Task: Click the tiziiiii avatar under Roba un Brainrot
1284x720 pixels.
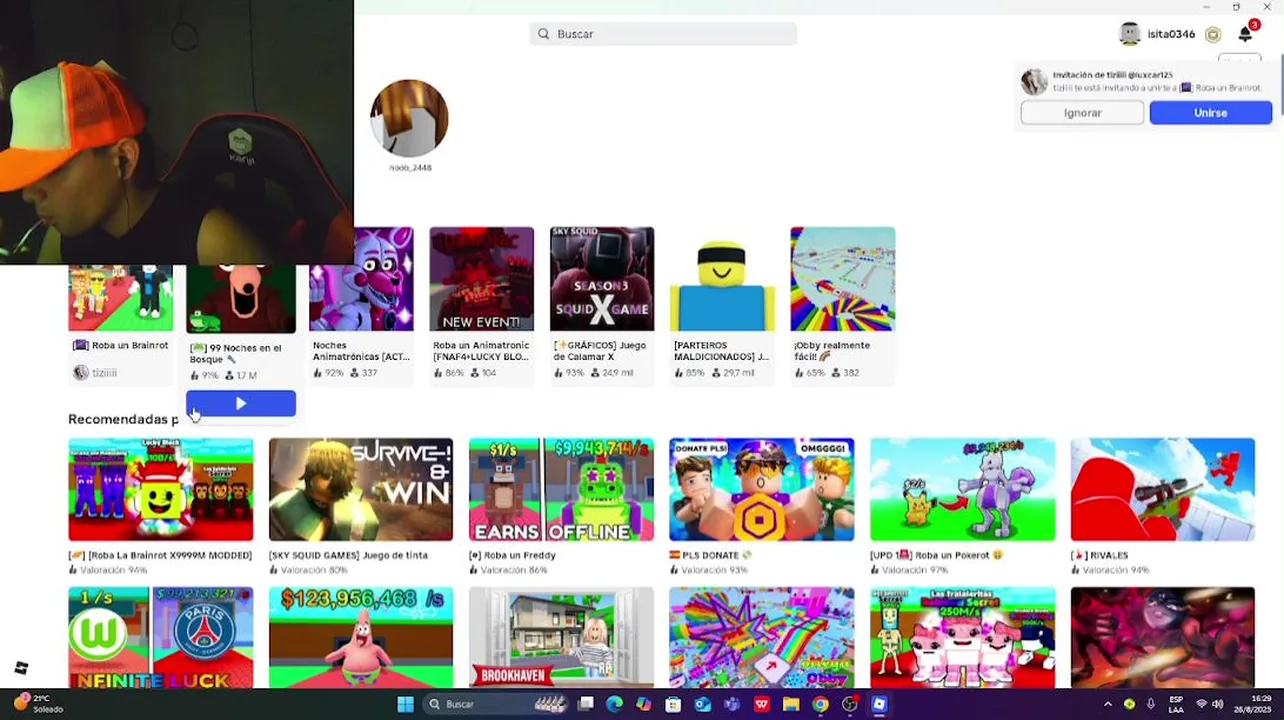Action: pyautogui.click(x=81, y=373)
